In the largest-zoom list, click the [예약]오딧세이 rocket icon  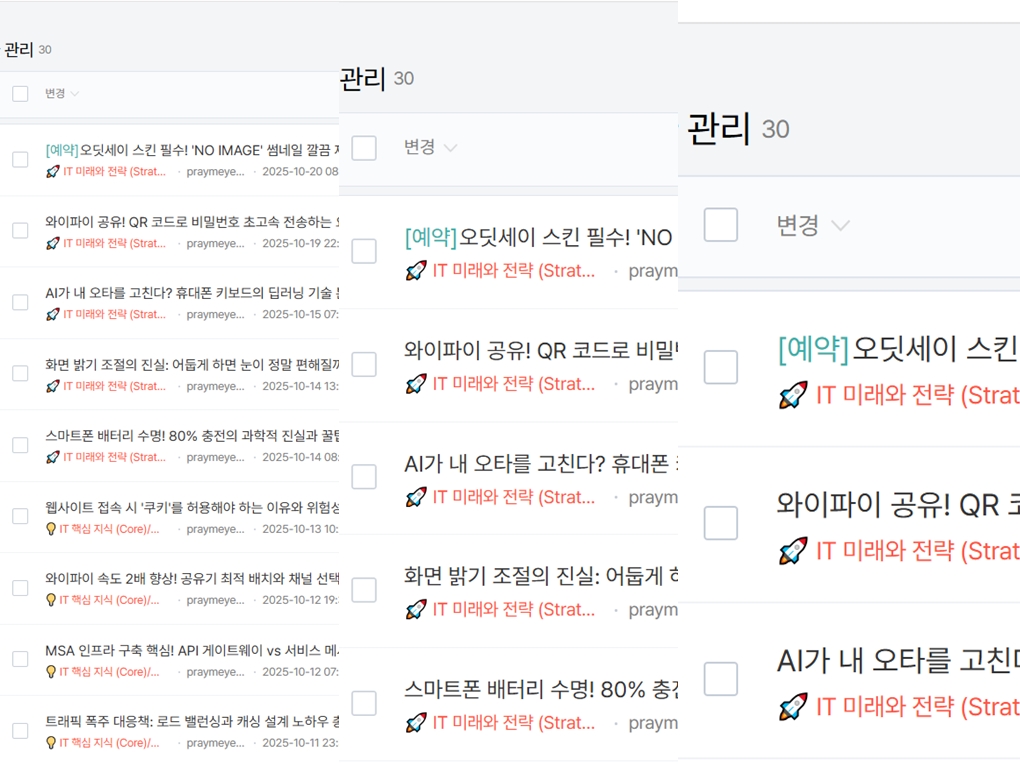pos(794,395)
